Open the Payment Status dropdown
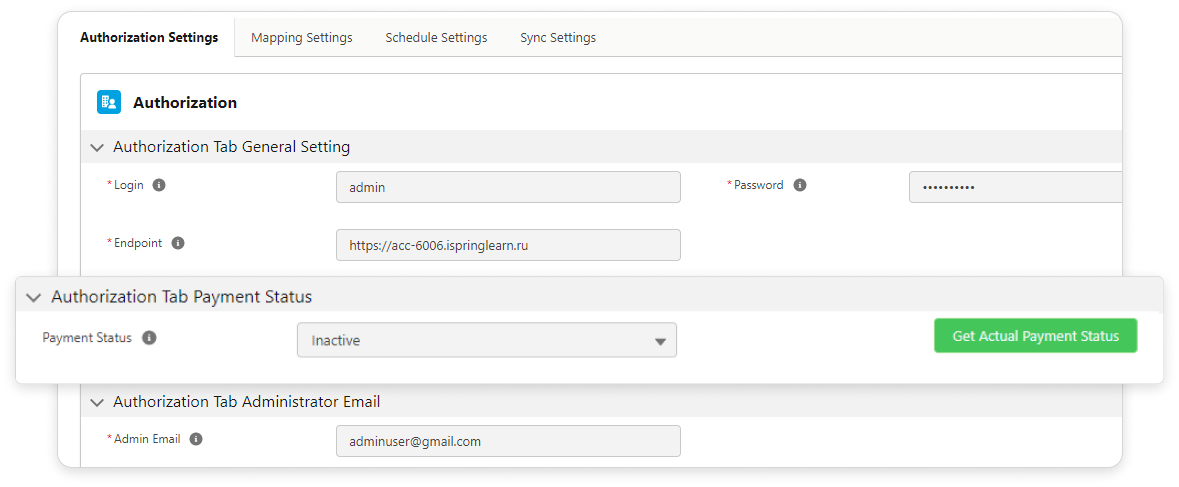This screenshot has width=1179, height=487. (x=487, y=340)
